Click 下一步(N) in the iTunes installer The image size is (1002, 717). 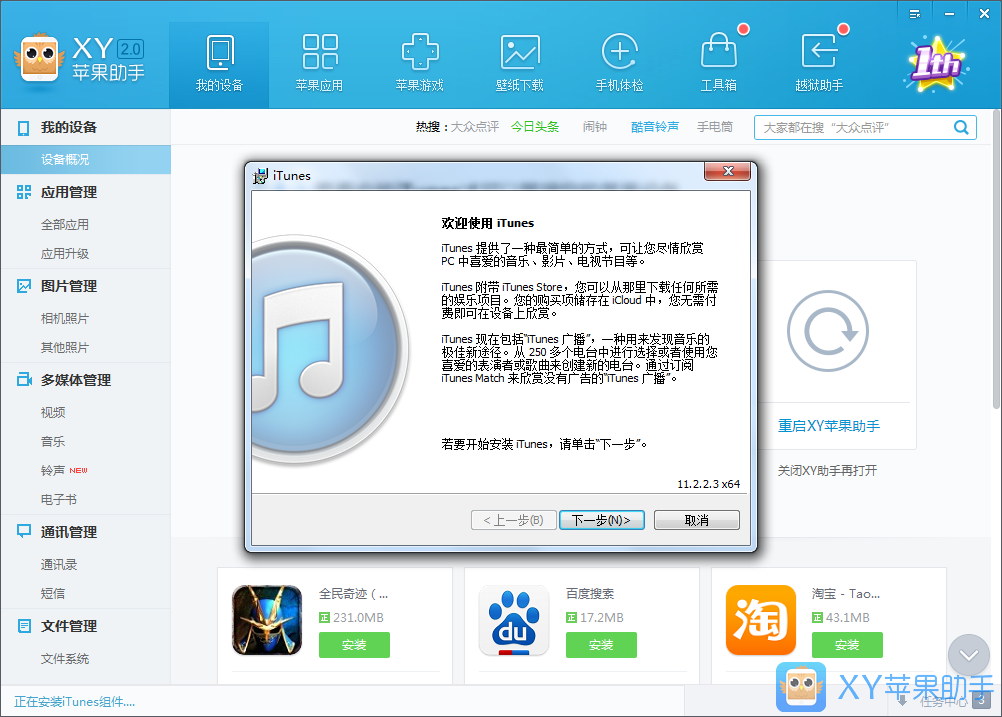click(601, 520)
